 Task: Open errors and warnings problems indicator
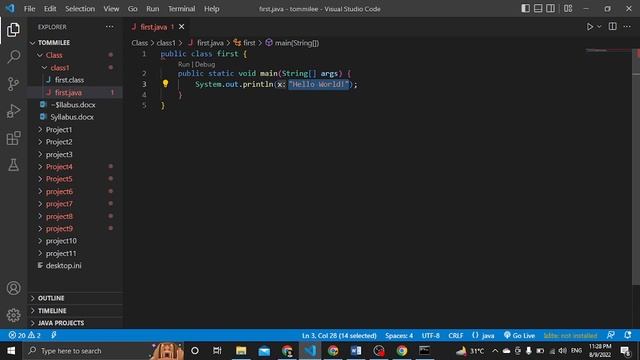(x=24, y=336)
